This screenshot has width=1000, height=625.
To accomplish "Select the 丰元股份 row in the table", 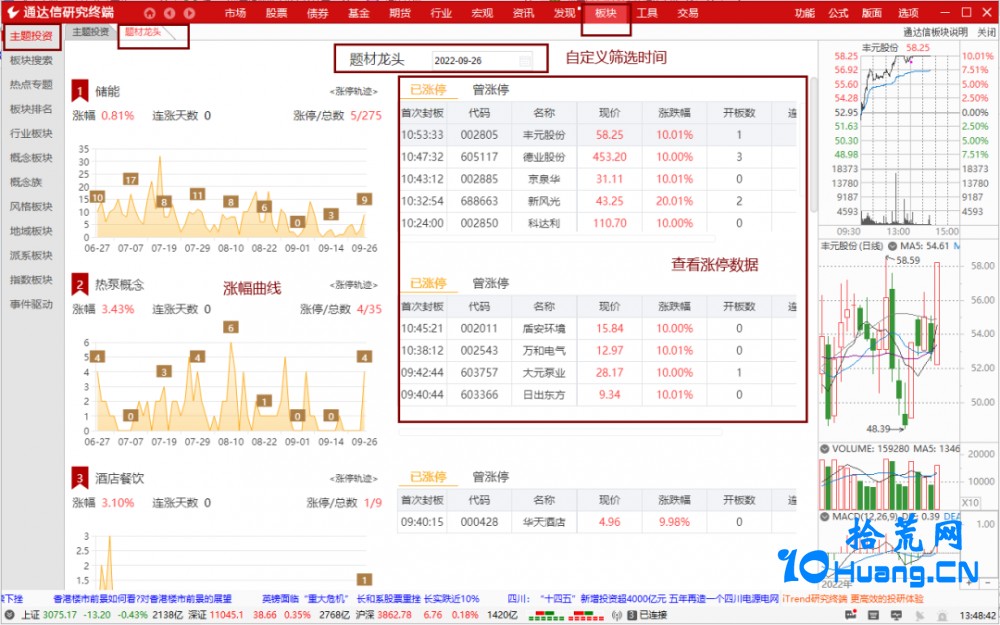I will click(x=598, y=135).
